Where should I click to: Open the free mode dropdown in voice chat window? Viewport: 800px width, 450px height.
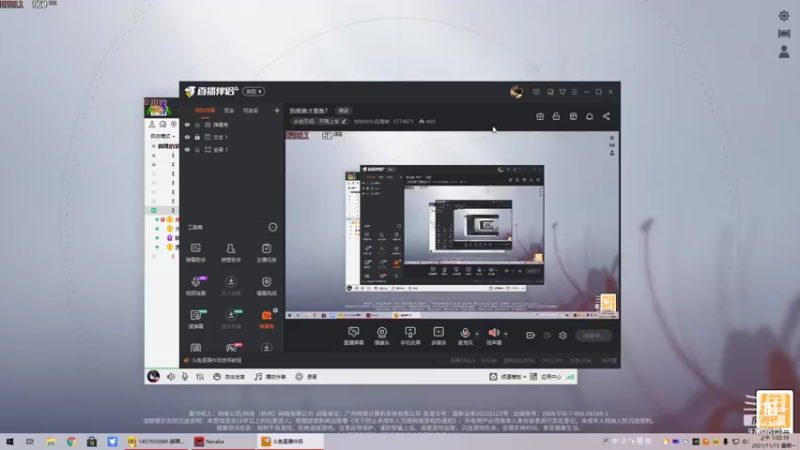coord(162,136)
